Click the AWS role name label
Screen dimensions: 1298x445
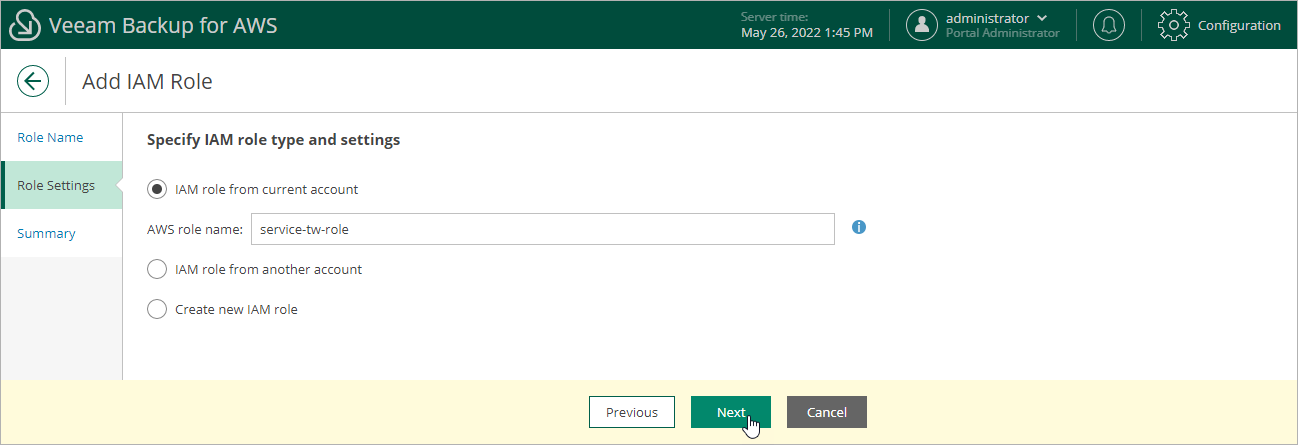click(195, 229)
